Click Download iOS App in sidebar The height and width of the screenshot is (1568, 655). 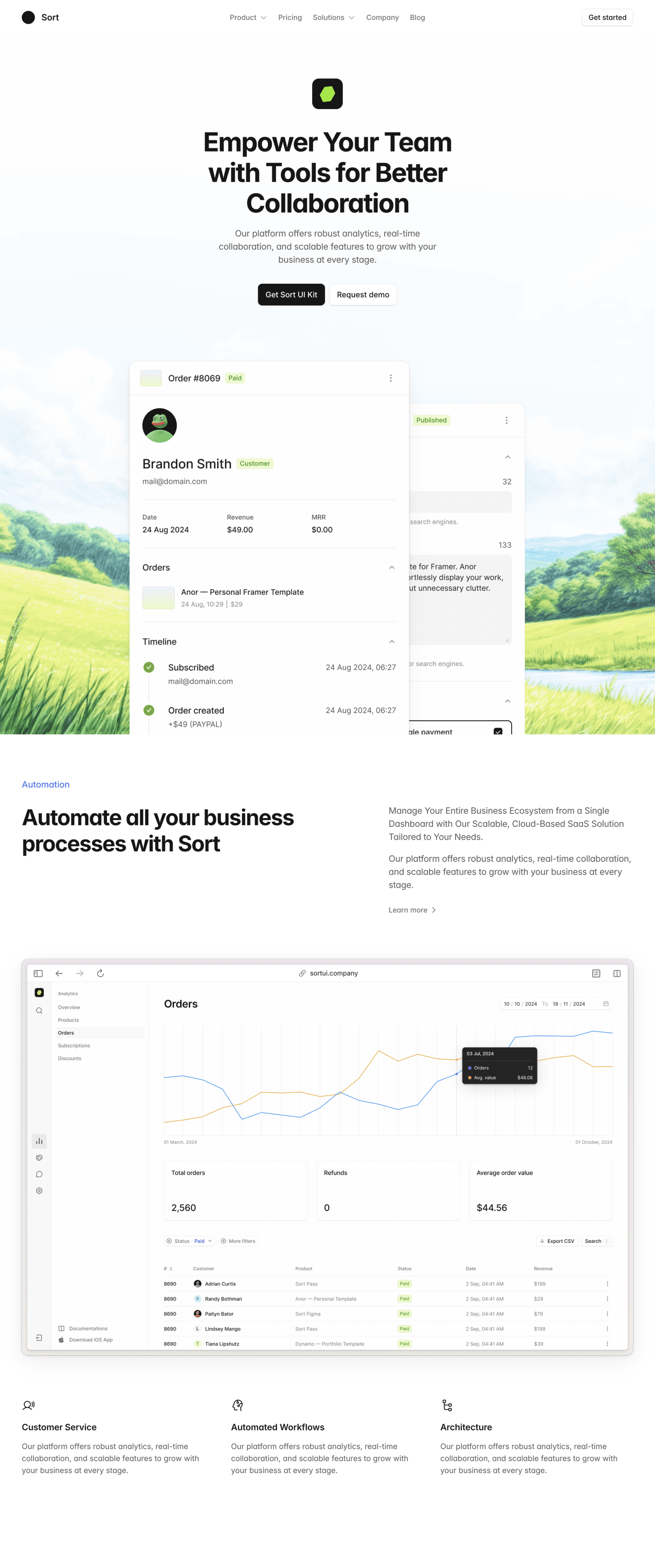[85, 1340]
